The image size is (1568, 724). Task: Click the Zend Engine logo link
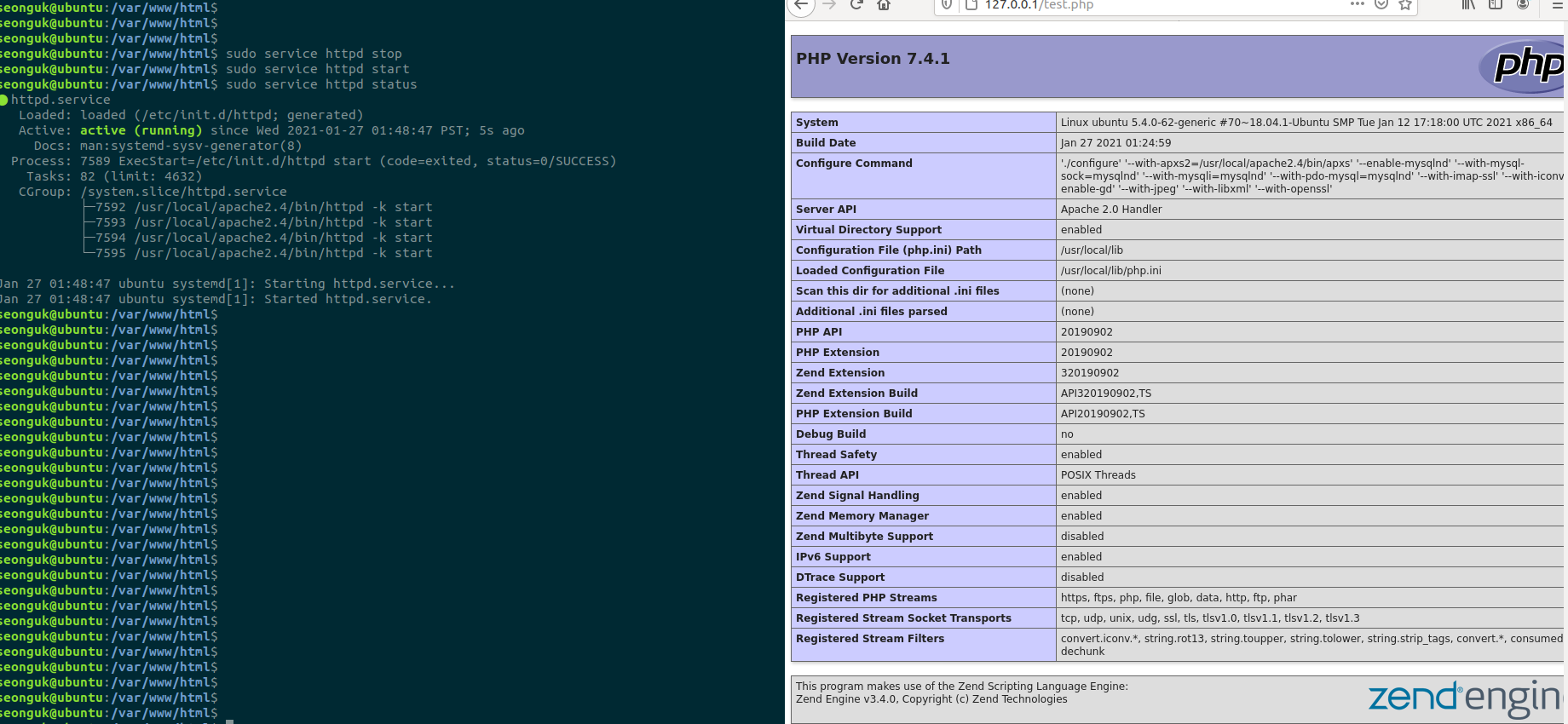pos(1466,699)
